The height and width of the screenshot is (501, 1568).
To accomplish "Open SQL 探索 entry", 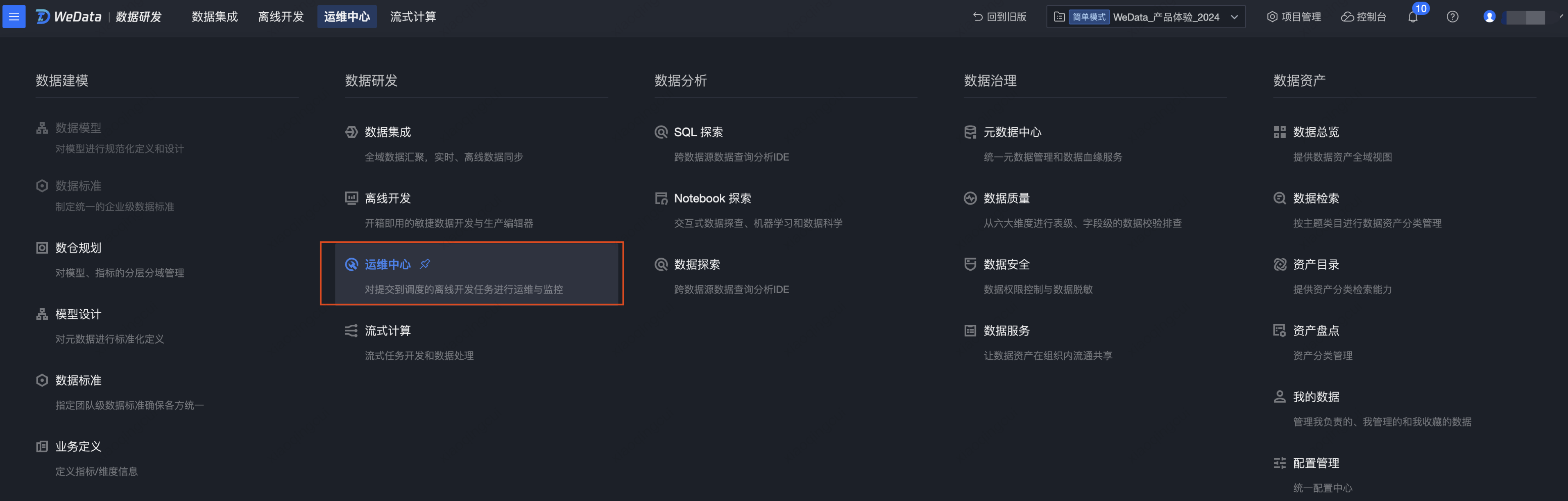I will pyautogui.click(x=698, y=132).
